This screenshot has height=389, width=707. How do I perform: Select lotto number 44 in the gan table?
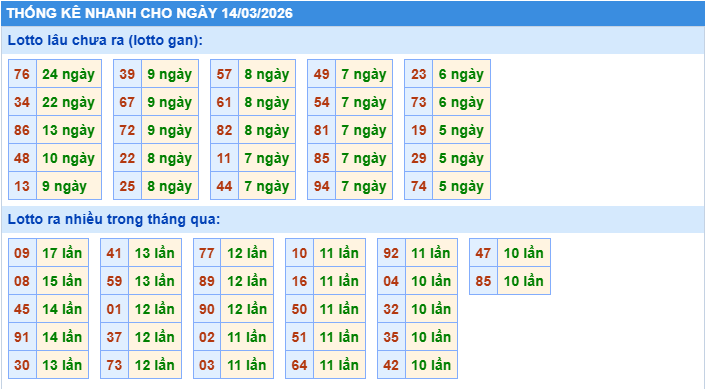[x=225, y=186]
